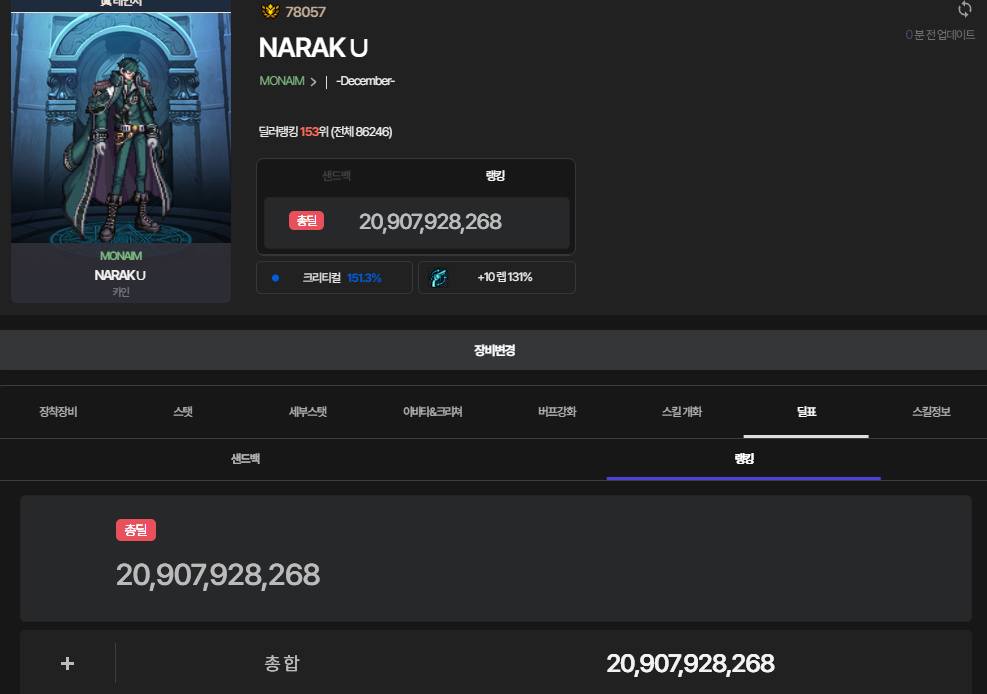Open the 장착장비 tab

[58, 412]
